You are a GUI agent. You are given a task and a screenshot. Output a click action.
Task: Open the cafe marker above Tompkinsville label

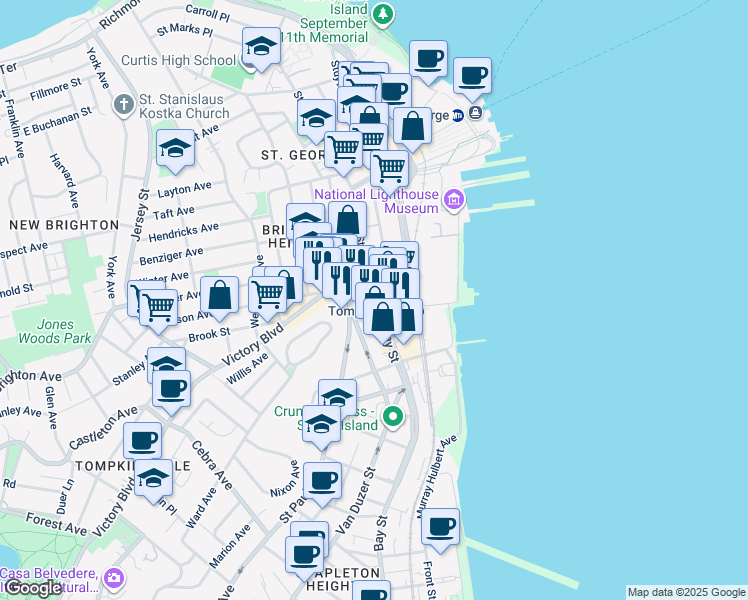tap(142, 440)
